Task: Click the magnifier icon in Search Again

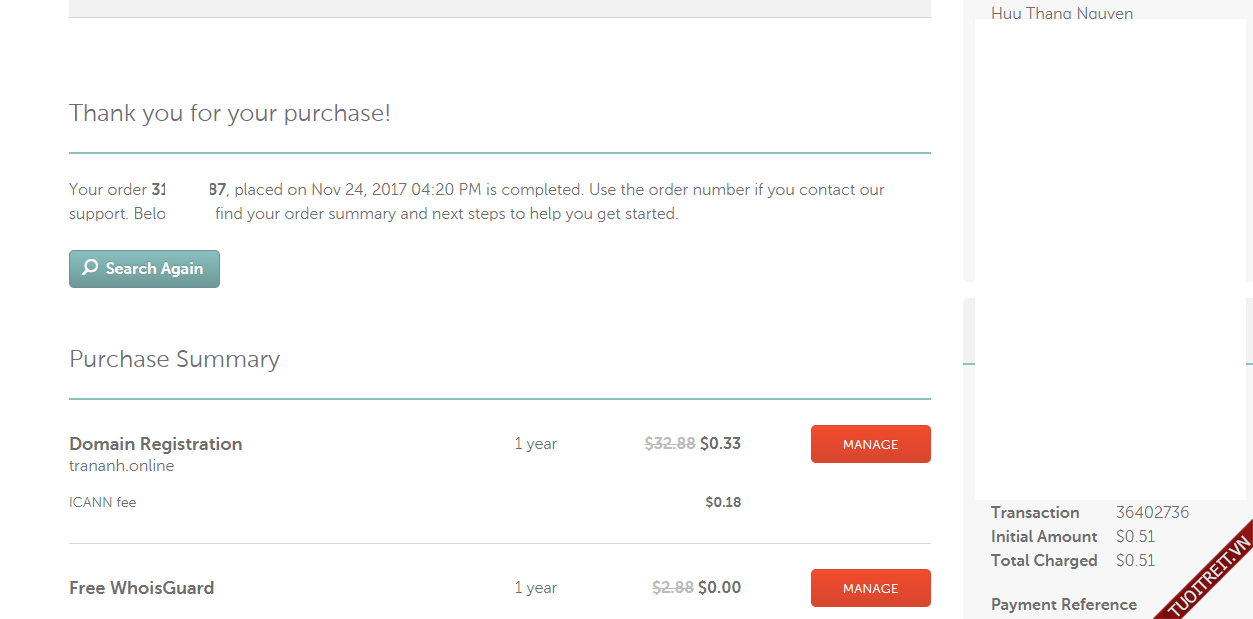Action: tap(90, 268)
